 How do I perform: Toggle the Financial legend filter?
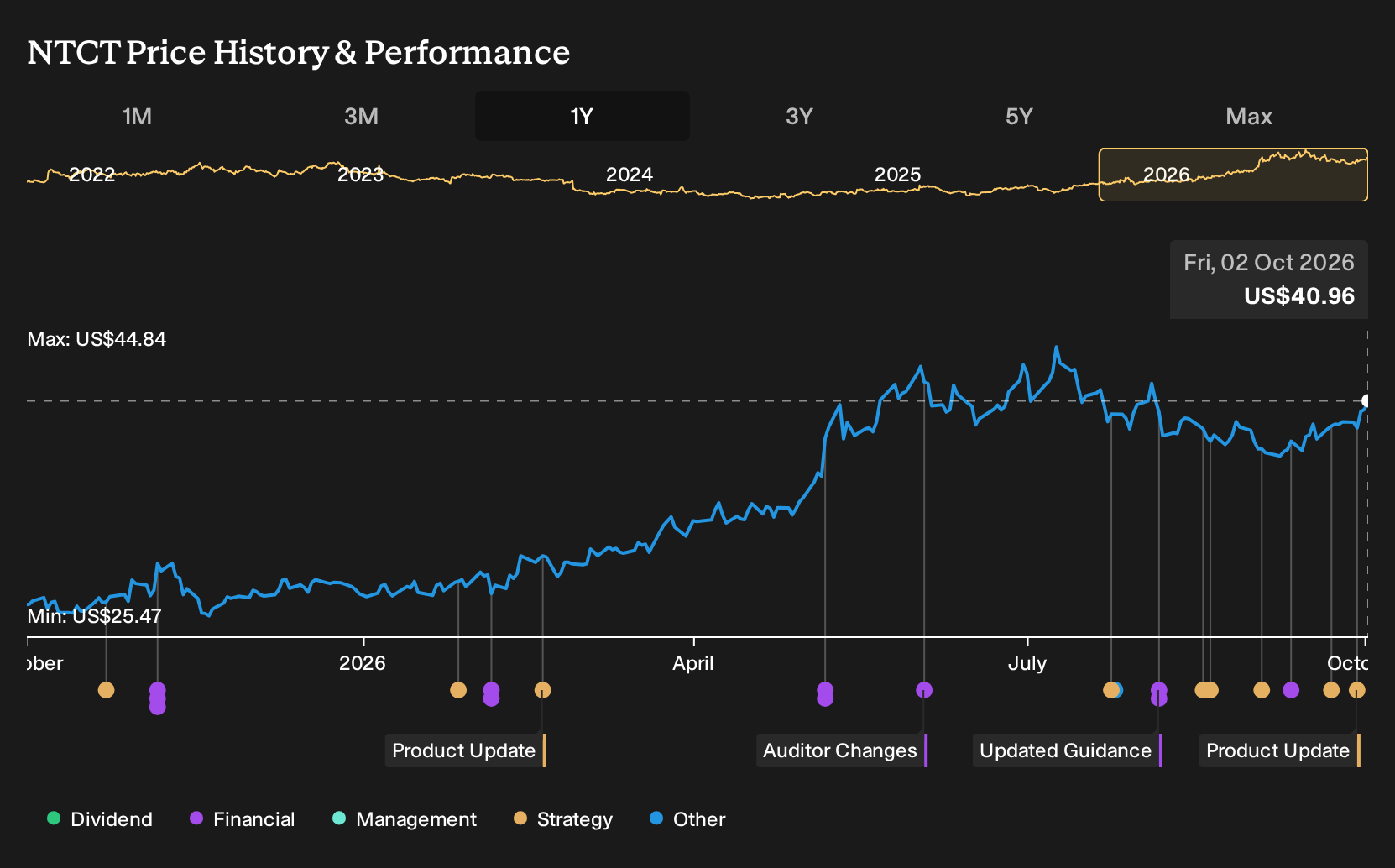click(x=242, y=819)
